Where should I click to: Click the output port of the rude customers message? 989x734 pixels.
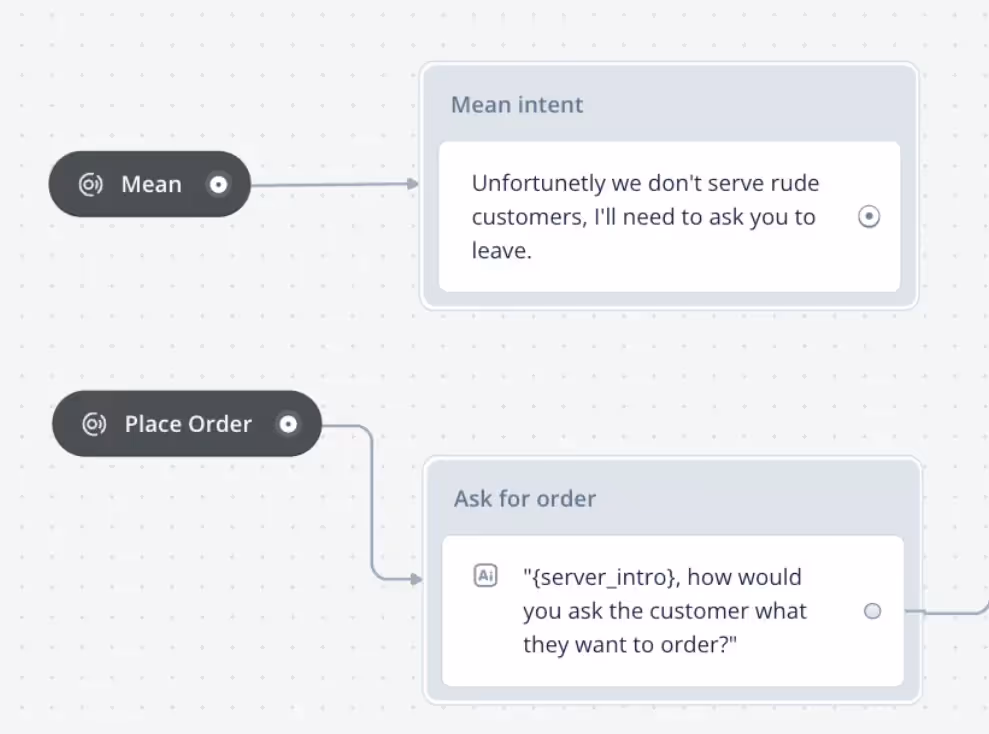(869, 217)
